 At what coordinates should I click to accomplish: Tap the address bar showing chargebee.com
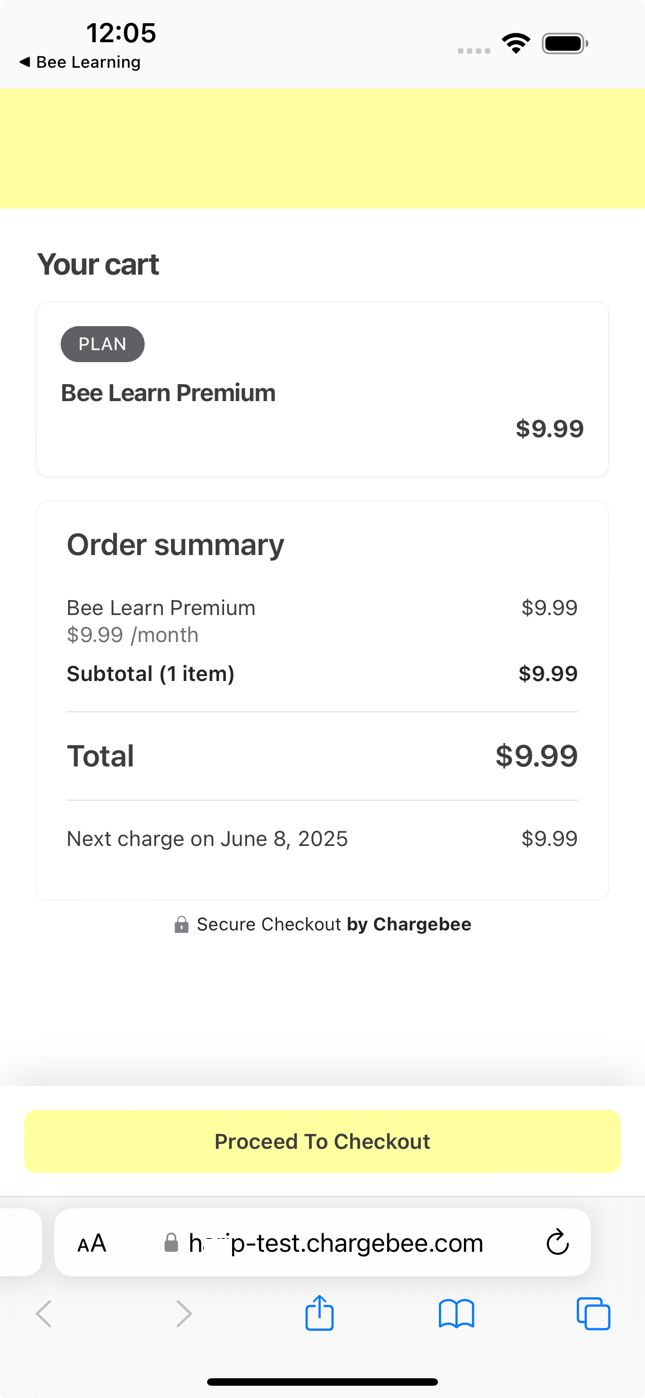point(335,1243)
